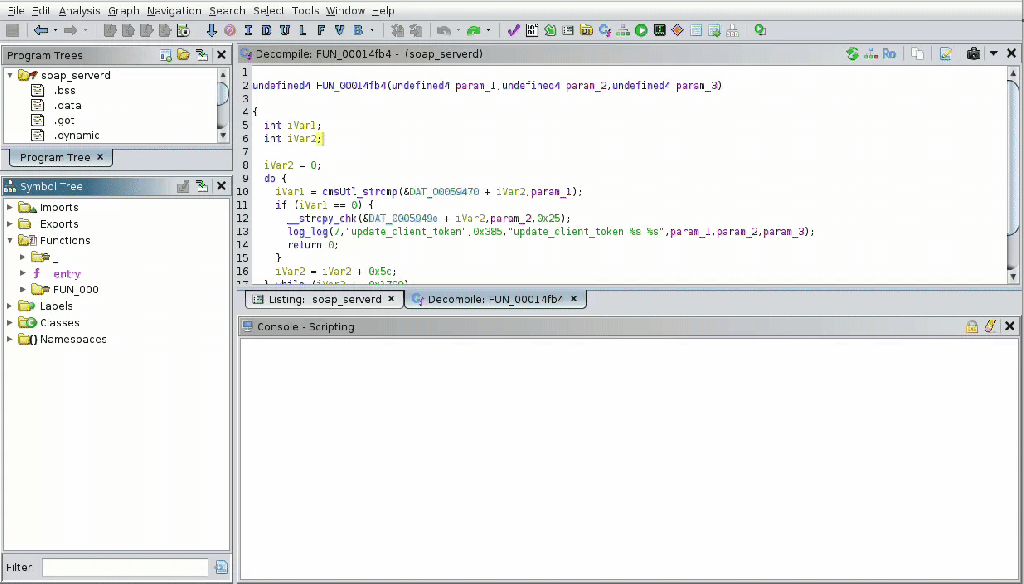Image resolution: width=1024 pixels, height=584 pixels.
Task: Open folder icon in Program Trees header
Action: (x=184, y=56)
